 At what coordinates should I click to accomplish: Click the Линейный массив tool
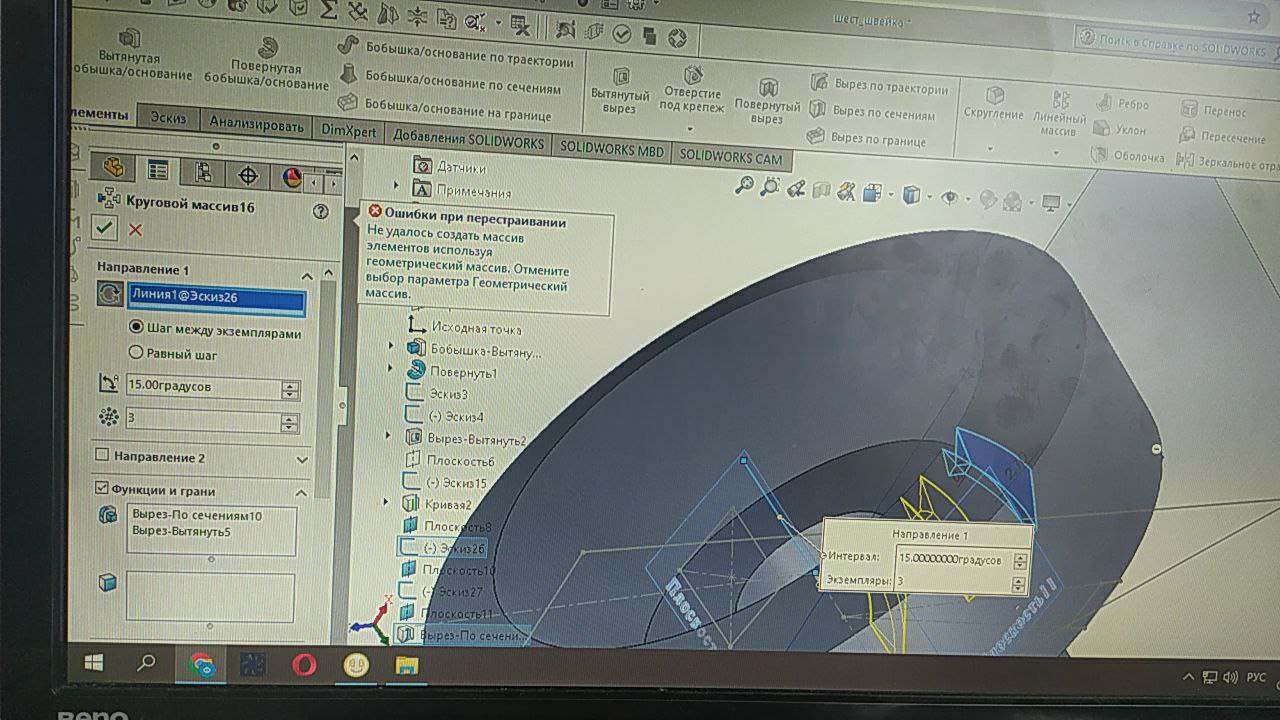tap(1059, 112)
